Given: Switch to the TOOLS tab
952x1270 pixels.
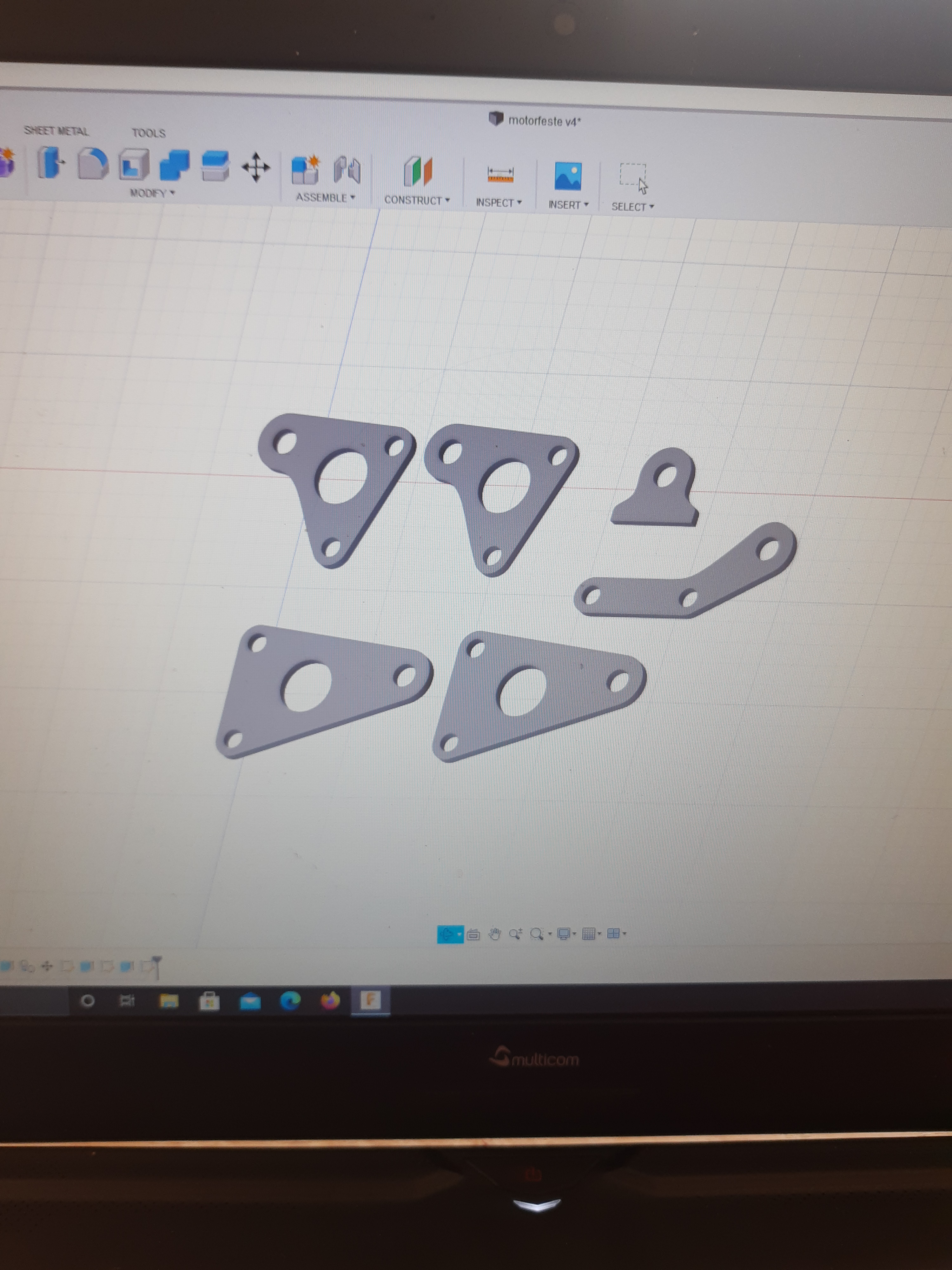Looking at the screenshot, I should coord(149,133).
